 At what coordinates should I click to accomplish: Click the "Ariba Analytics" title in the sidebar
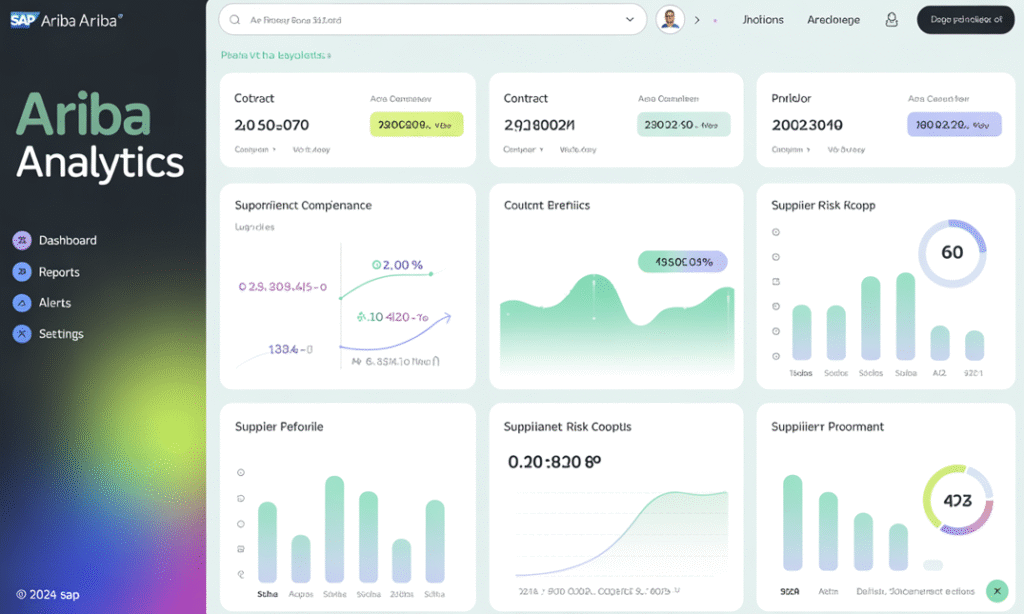[x=101, y=136]
